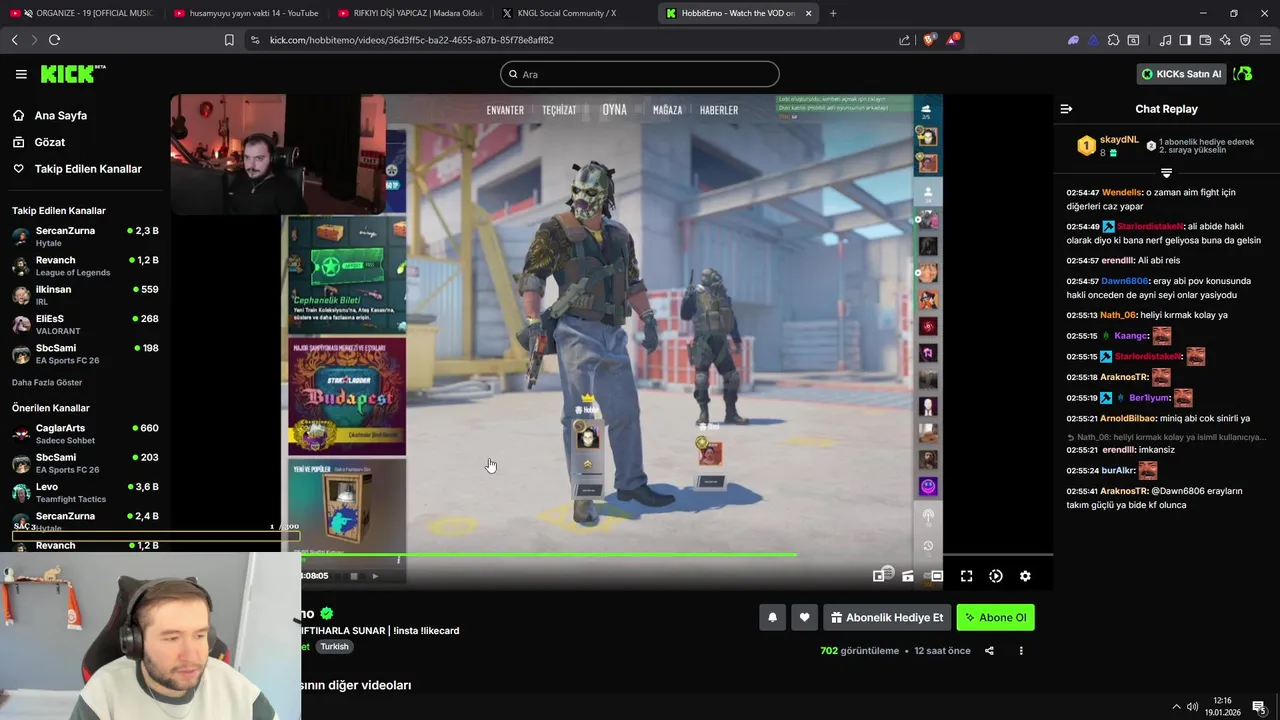Open SercanZurna Hytale followed channel
This screenshot has width=1280, height=720.
tap(85, 237)
